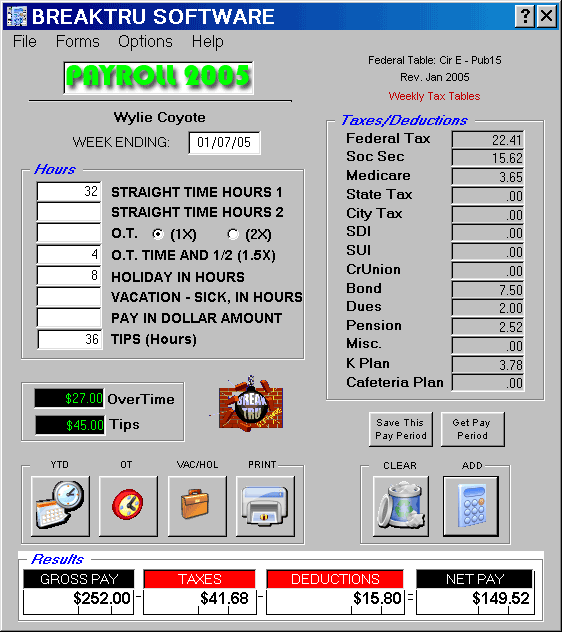Click the OT red clock icon
Image resolution: width=562 pixels, height=632 pixels.
(128, 506)
